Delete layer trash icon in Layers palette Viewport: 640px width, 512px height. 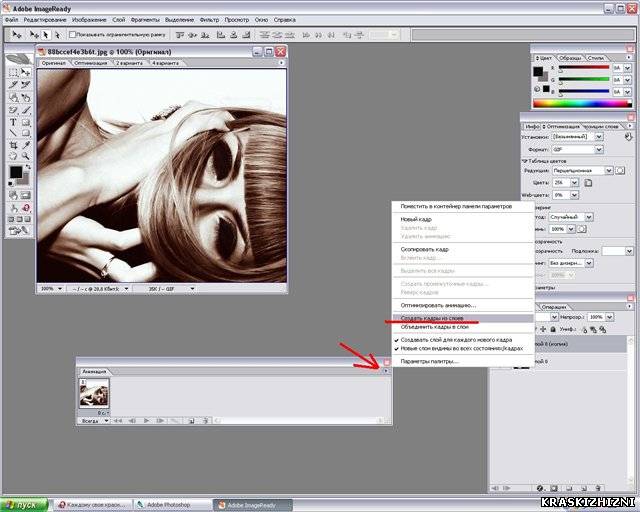coord(599,488)
